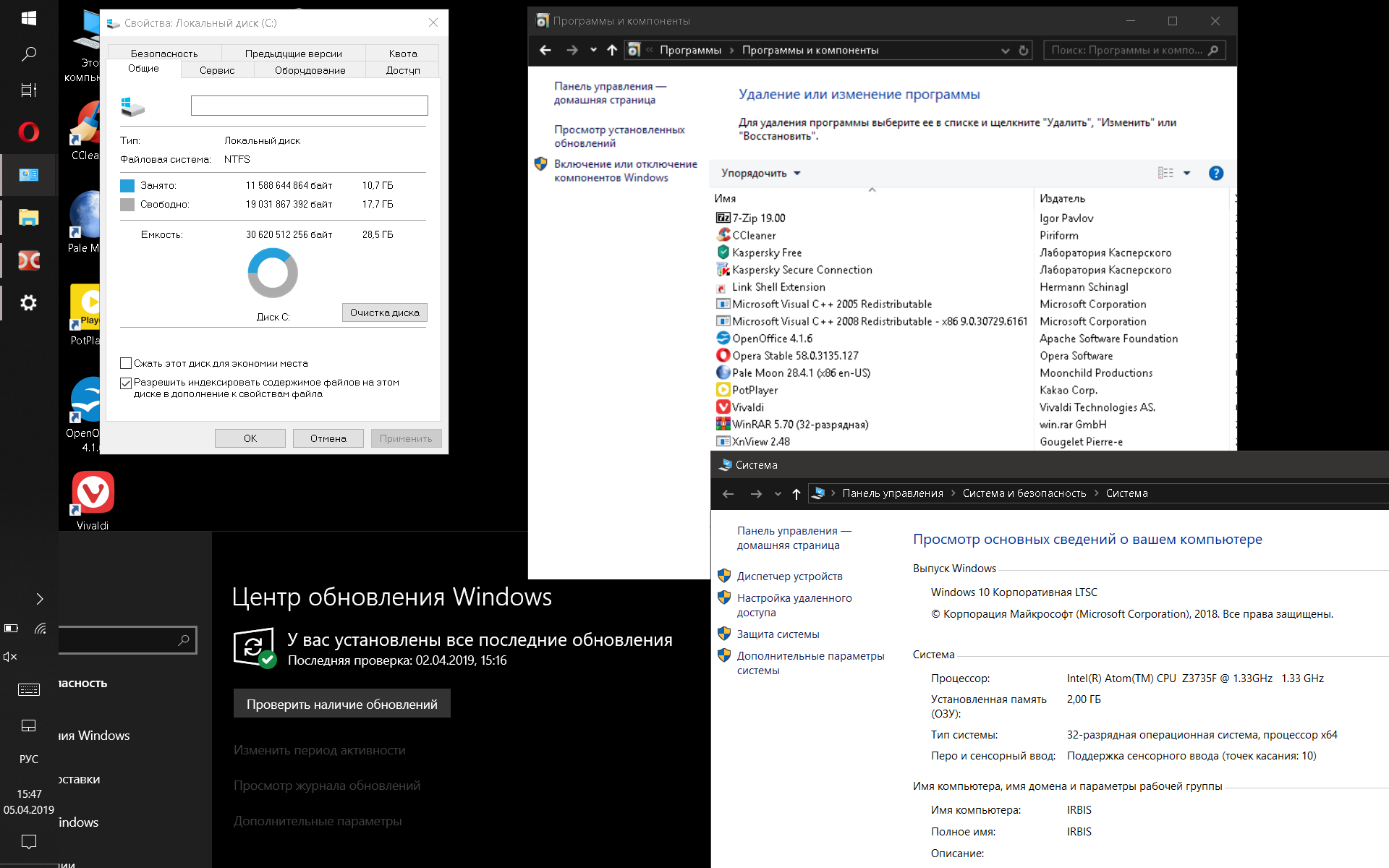Open File Explorer from the taskbar
Screen dimensions: 1389x868
pyautogui.click(x=29, y=218)
